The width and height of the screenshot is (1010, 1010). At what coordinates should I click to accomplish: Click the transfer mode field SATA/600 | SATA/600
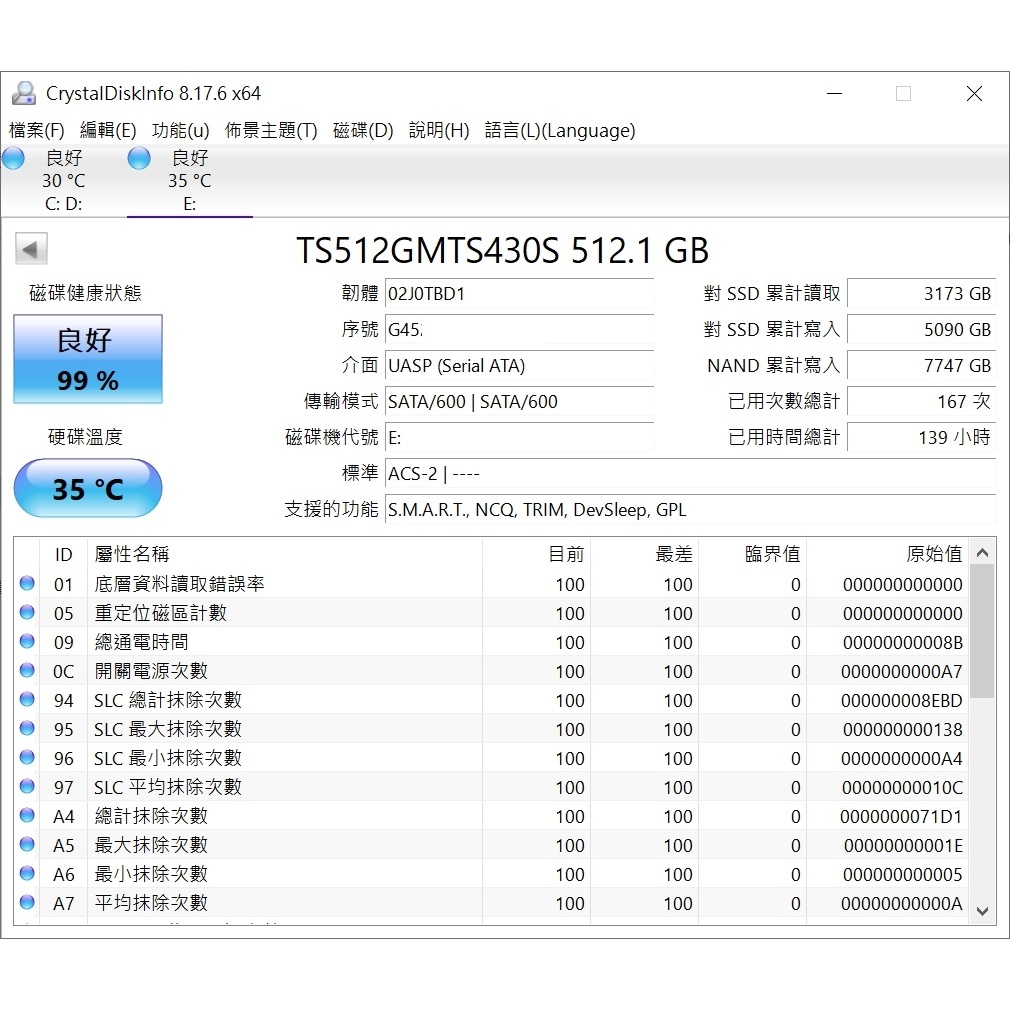coord(519,402)
